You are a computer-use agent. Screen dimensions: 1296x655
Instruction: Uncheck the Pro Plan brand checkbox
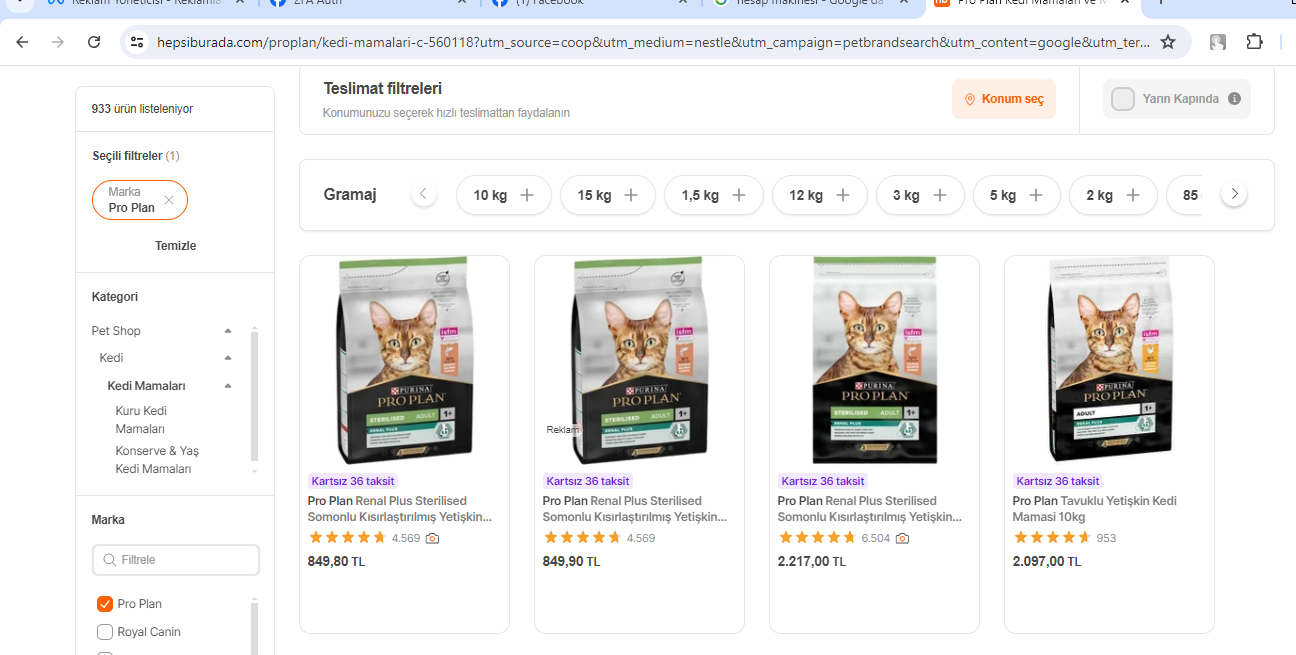pyautogui.click(x=105, y=604)
